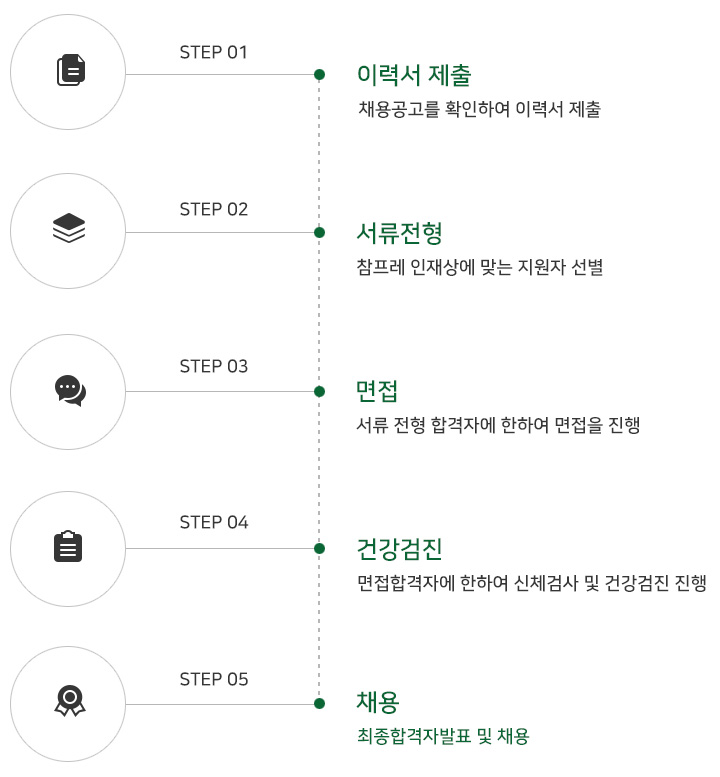The width and height of the screenshot is (720, 777).
Task: Click the STEP 02 label
Action: [x=213, y=209]
